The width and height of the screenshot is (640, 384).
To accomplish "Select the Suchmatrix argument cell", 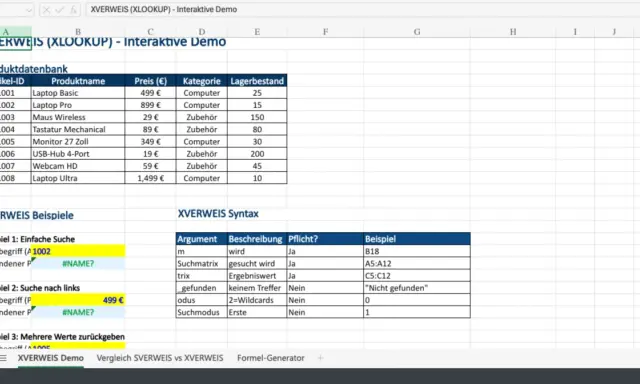I will click(202, 264).
